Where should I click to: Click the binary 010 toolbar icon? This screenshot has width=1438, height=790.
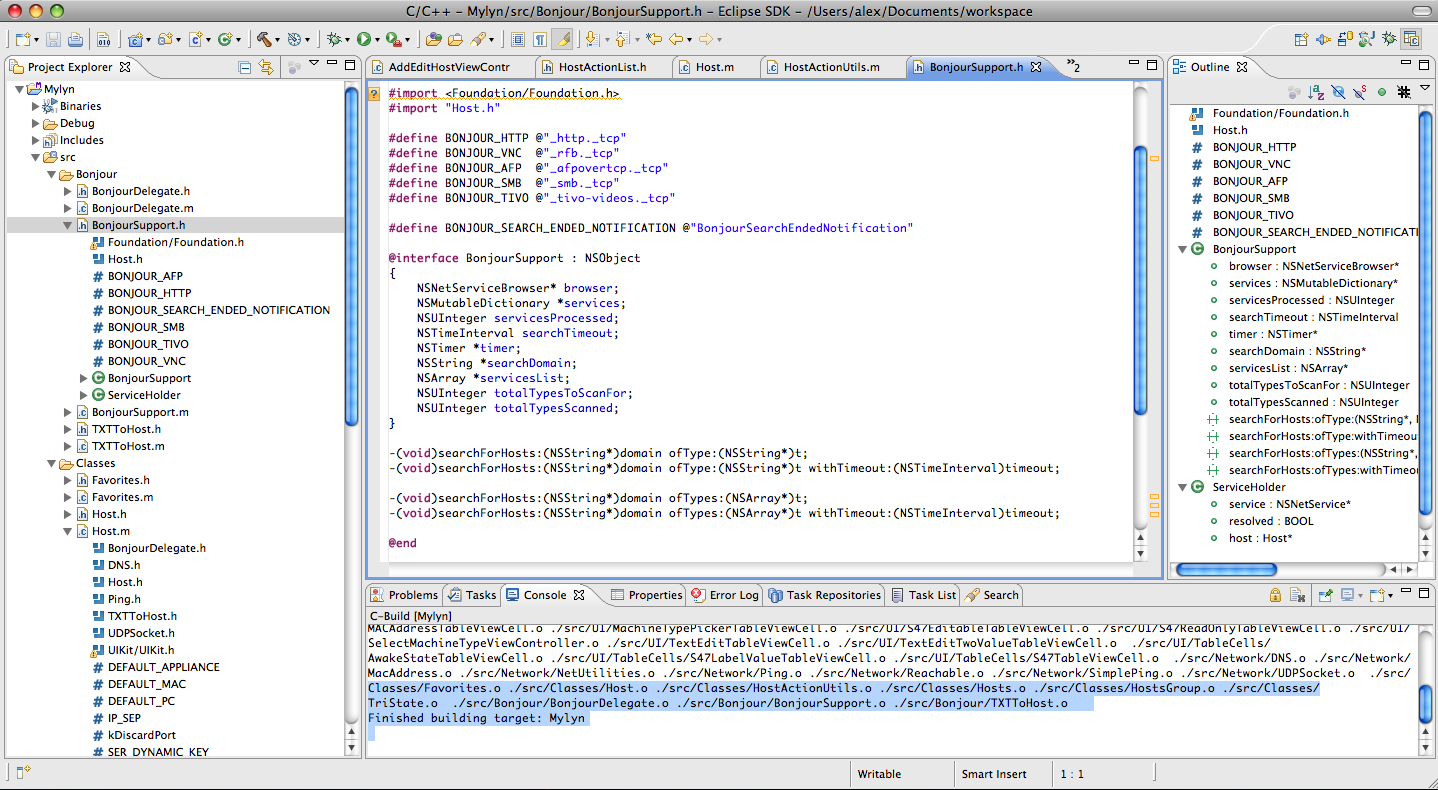tap(103, 39)
